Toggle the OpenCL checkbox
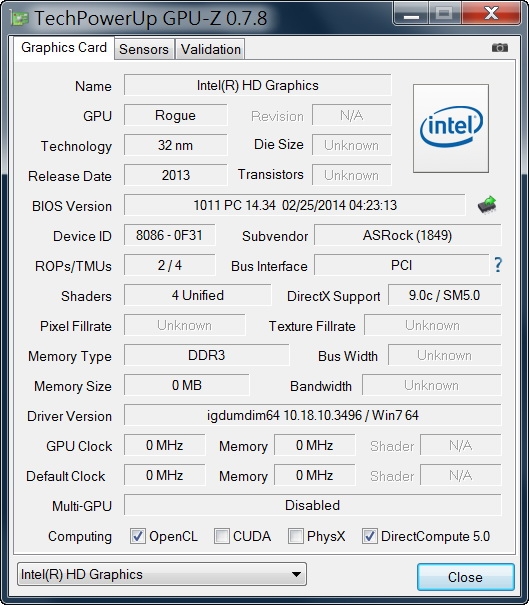Screen dimensions: 529x605 (138, 536)
